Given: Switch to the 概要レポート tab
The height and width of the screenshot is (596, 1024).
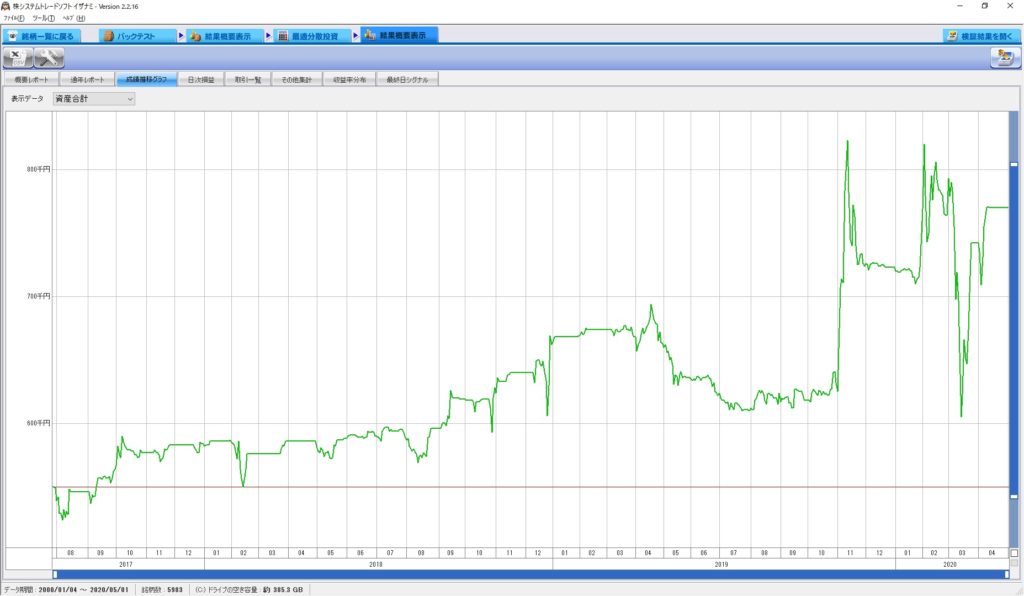Looking at the screenshot, I should pyautogui.click(x=30, y=79).
